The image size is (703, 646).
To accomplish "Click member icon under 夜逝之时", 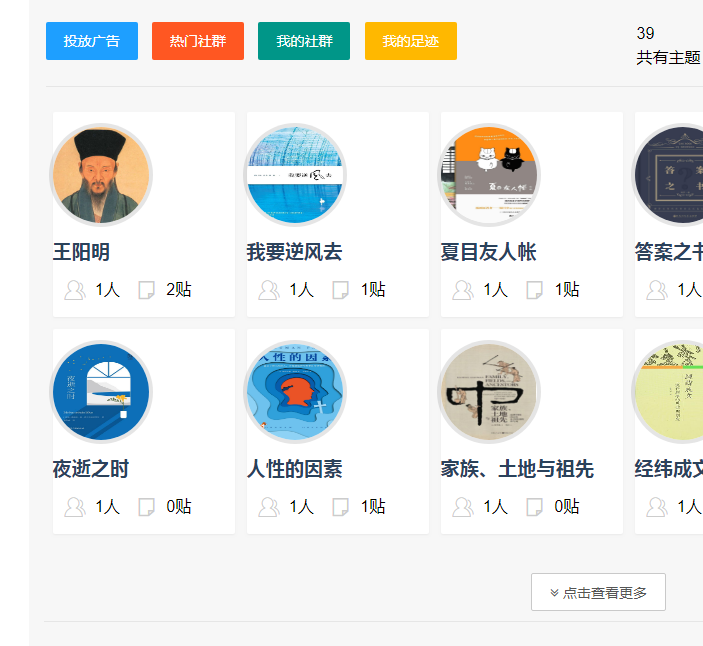I will (75, 507).
